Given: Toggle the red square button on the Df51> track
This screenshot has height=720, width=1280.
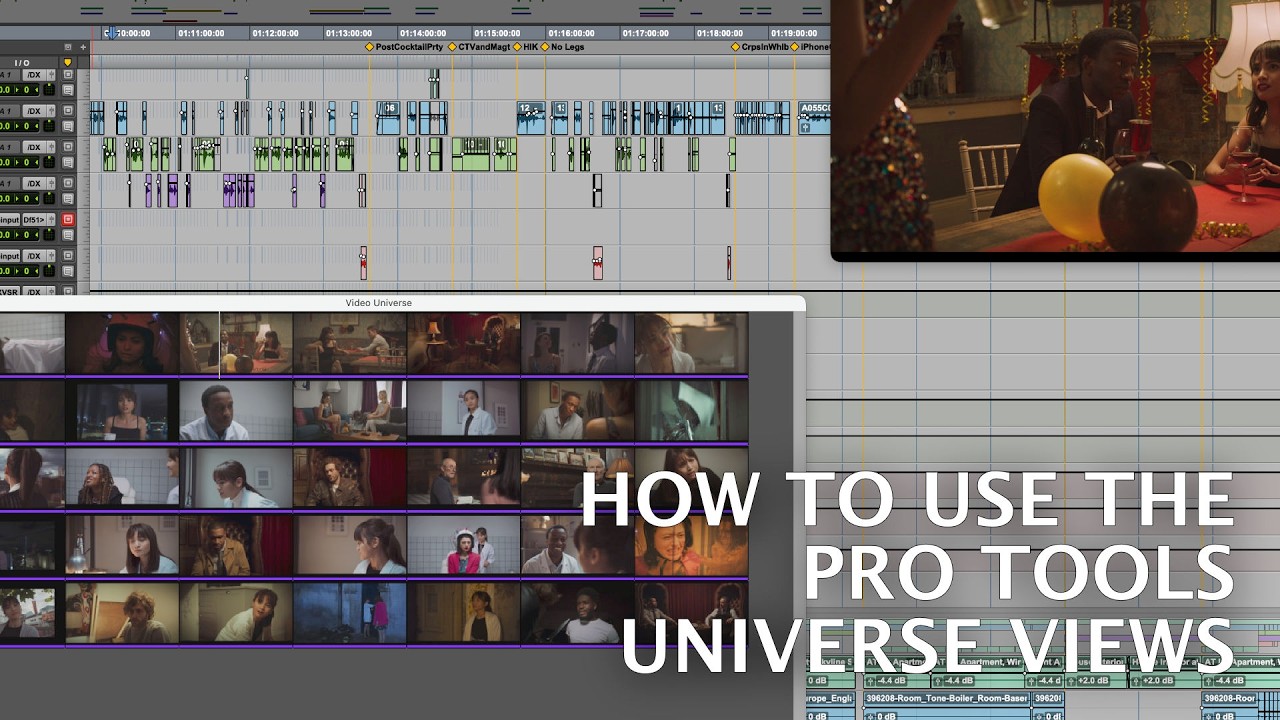Looking at the screenshot, I should point(68,219).
